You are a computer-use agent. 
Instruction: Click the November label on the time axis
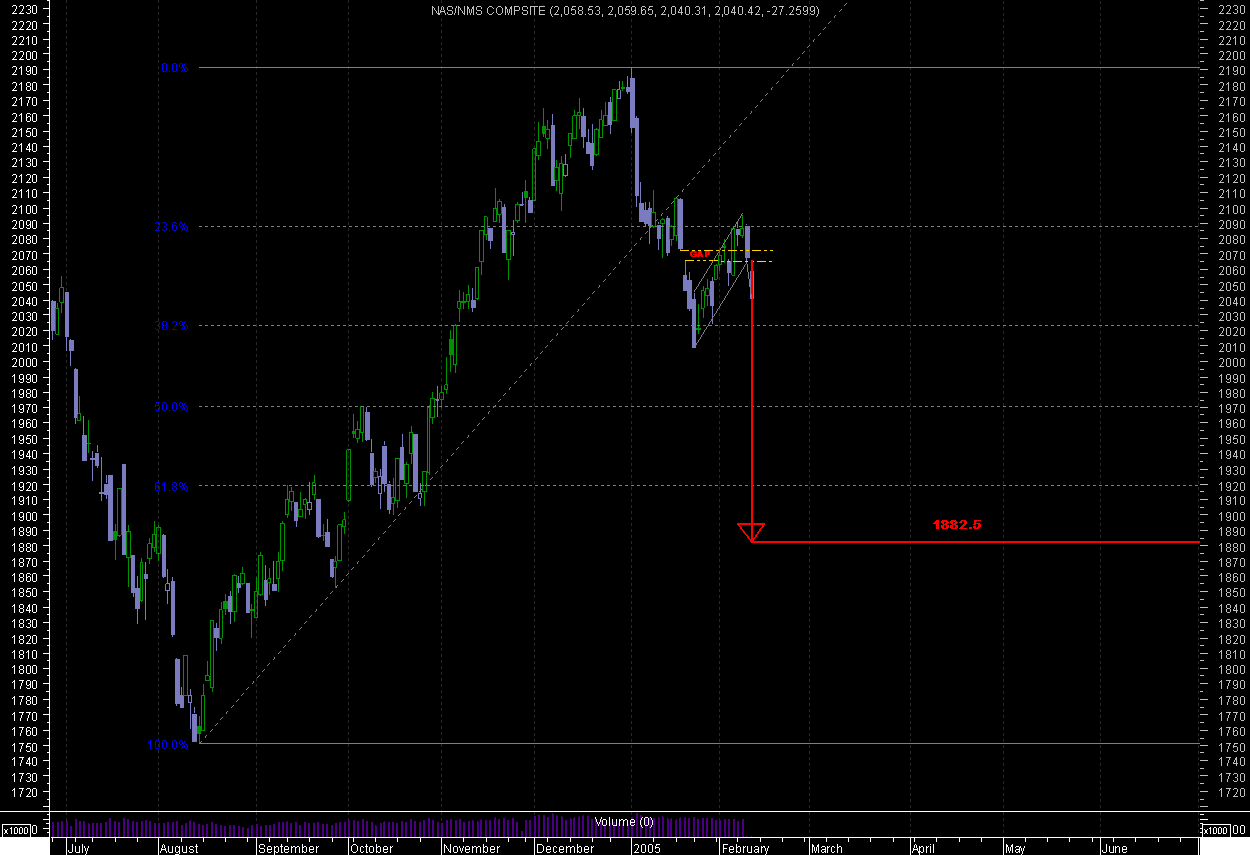(472, 848)
